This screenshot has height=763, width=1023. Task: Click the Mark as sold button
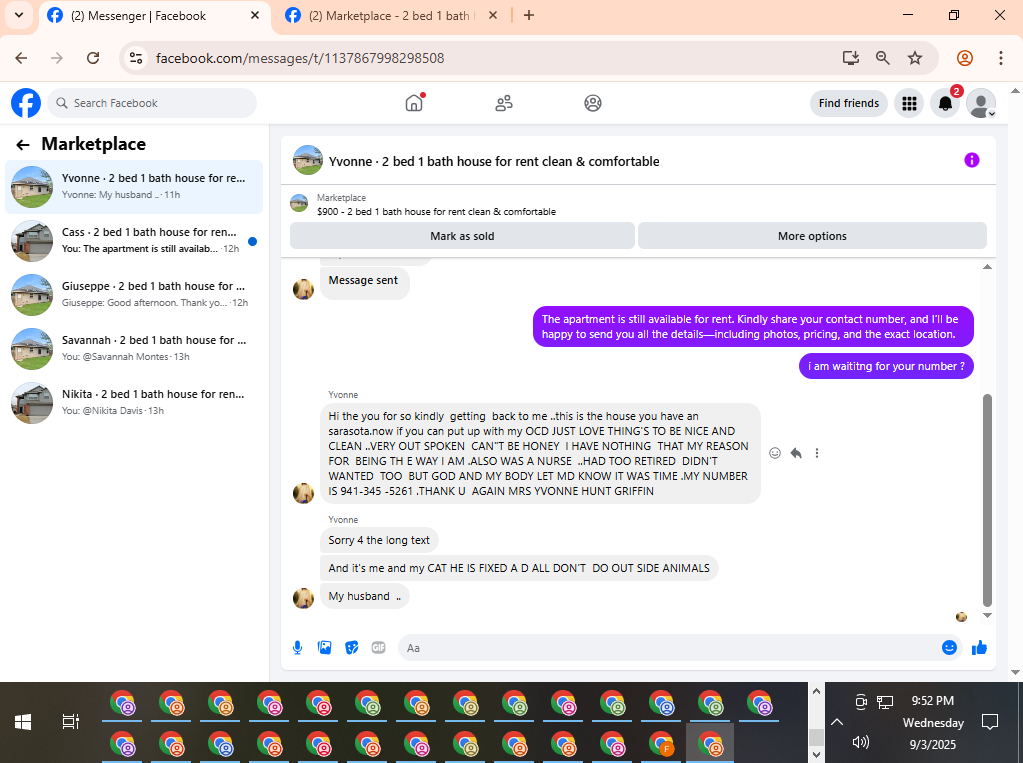[x=462, y=236]
